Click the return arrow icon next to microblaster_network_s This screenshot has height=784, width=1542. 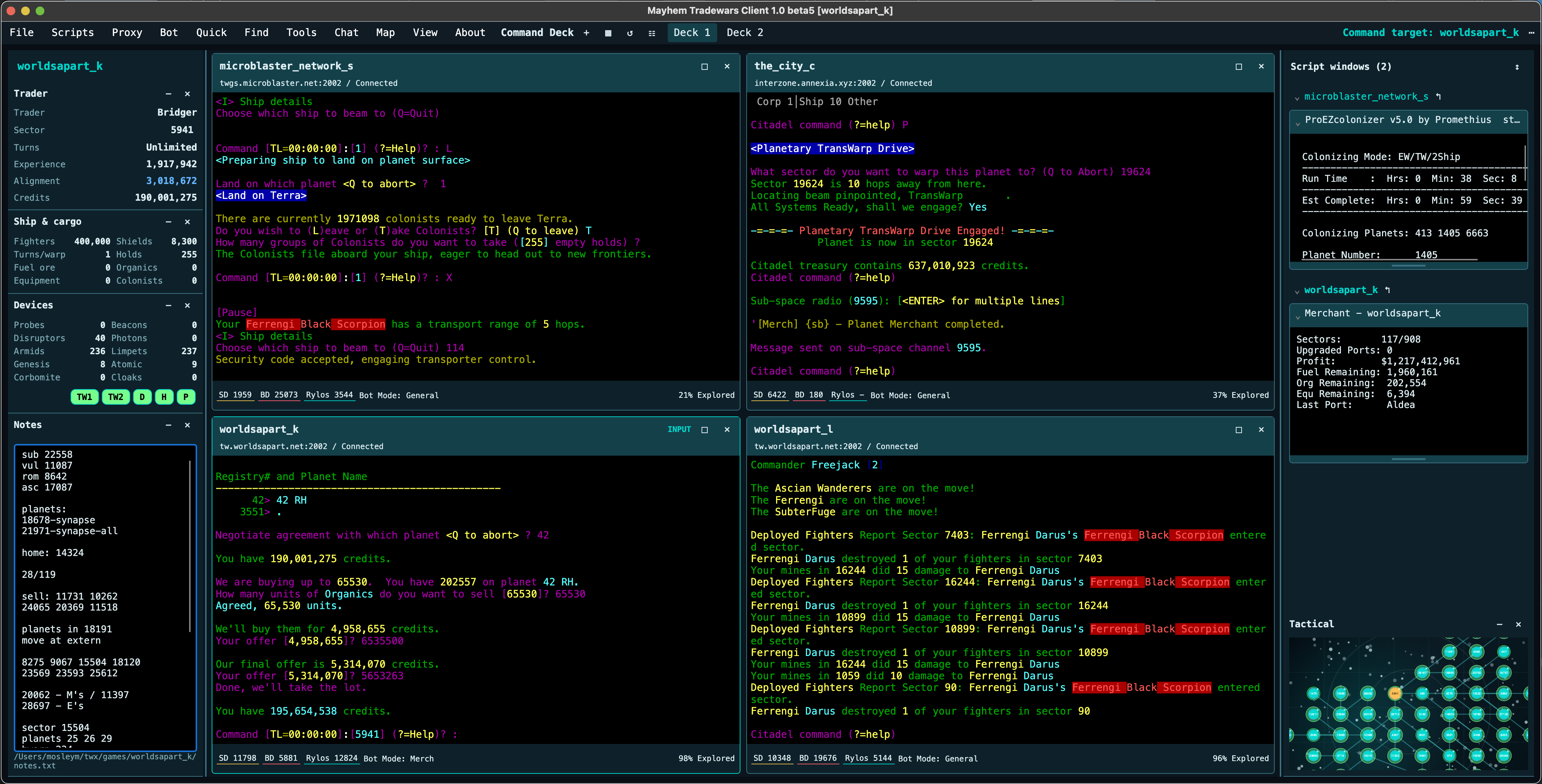[x=1438, y=96]
